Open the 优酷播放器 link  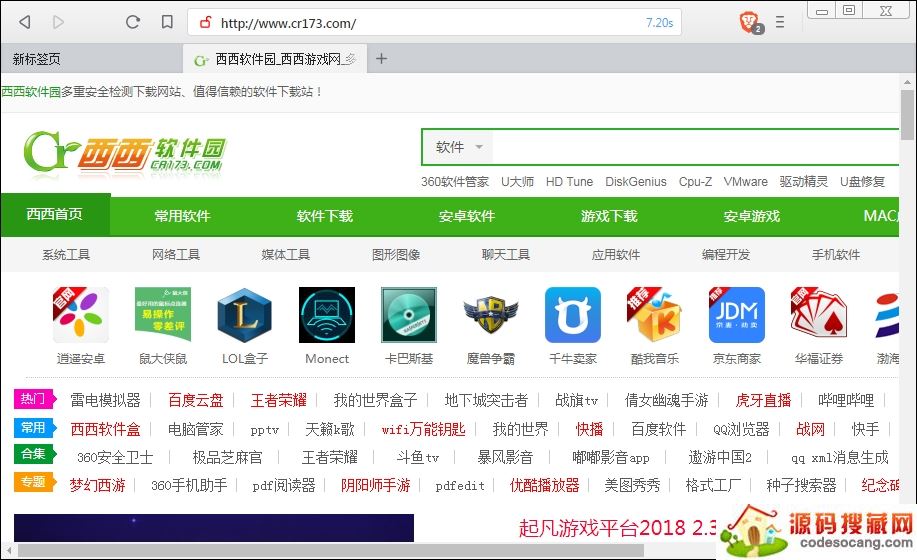(x=544, y=485)
